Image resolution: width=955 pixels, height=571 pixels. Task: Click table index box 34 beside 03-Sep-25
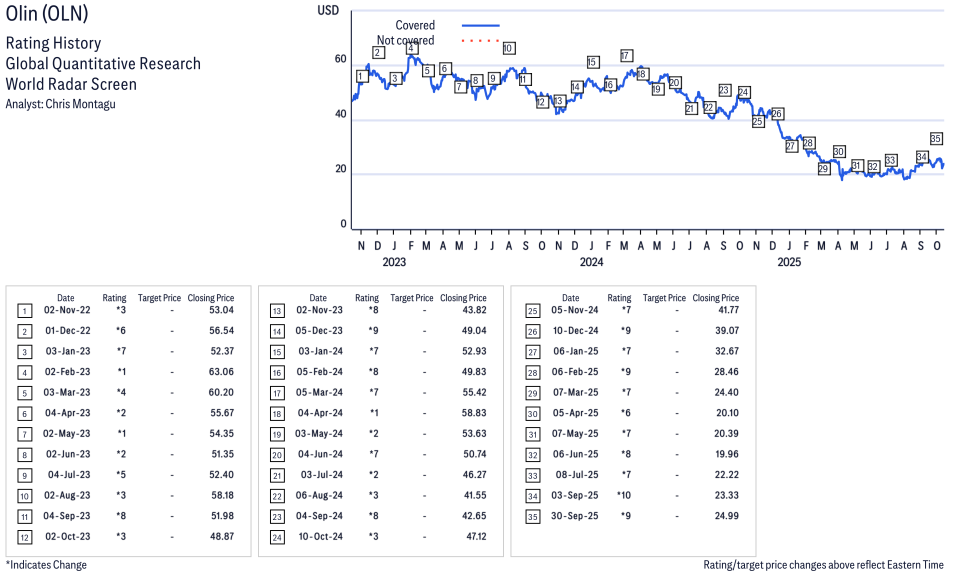click(x=530, y=496)
